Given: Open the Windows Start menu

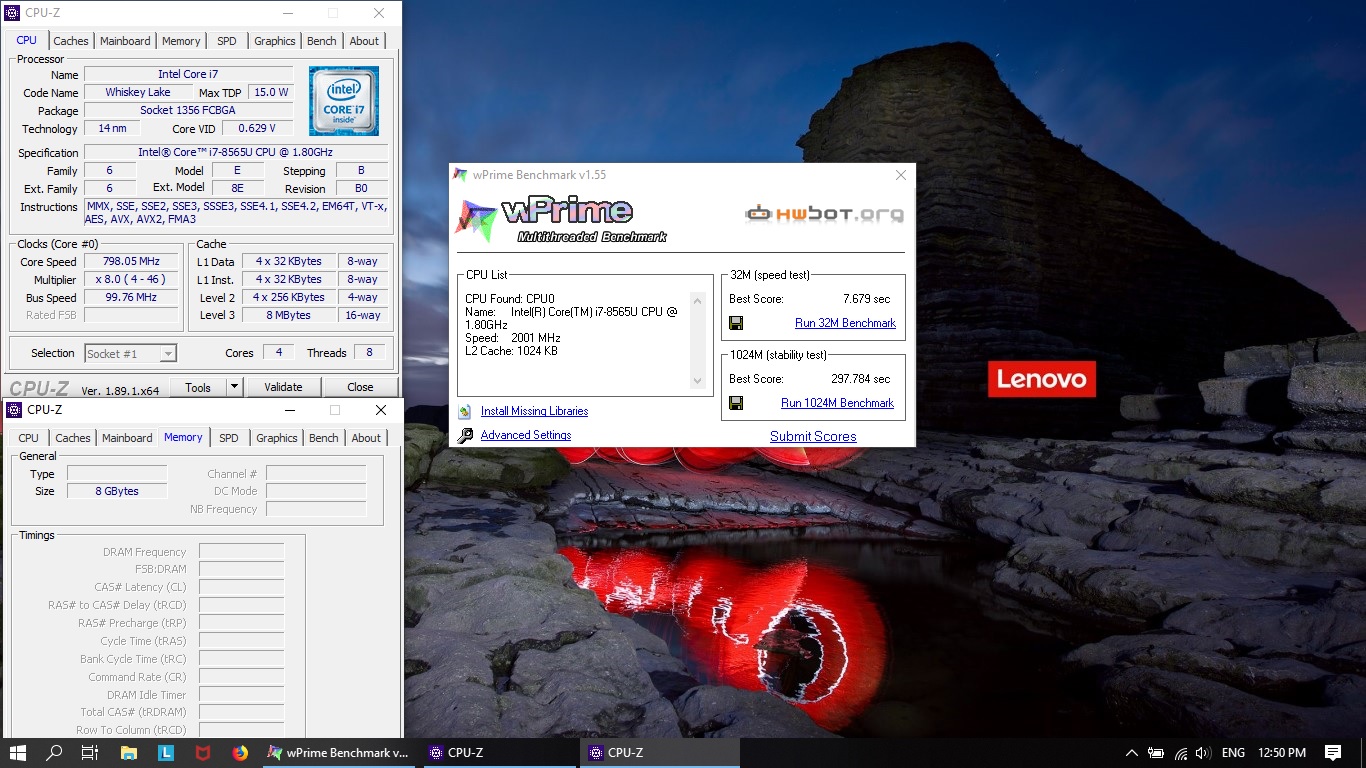Looking at the screenshot, I should click(17, 753).
